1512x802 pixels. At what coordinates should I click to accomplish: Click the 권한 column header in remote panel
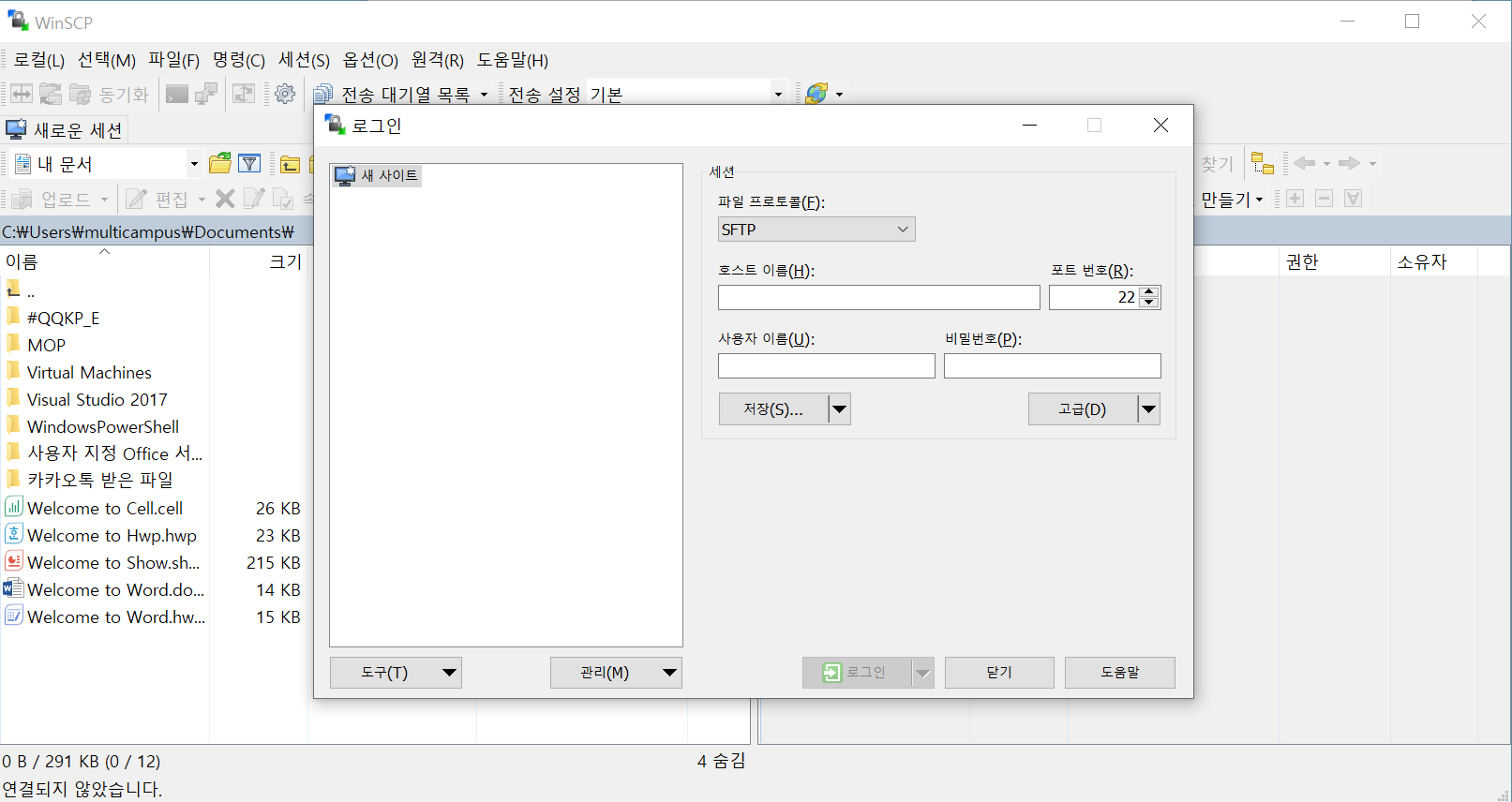coord(1335,262)
